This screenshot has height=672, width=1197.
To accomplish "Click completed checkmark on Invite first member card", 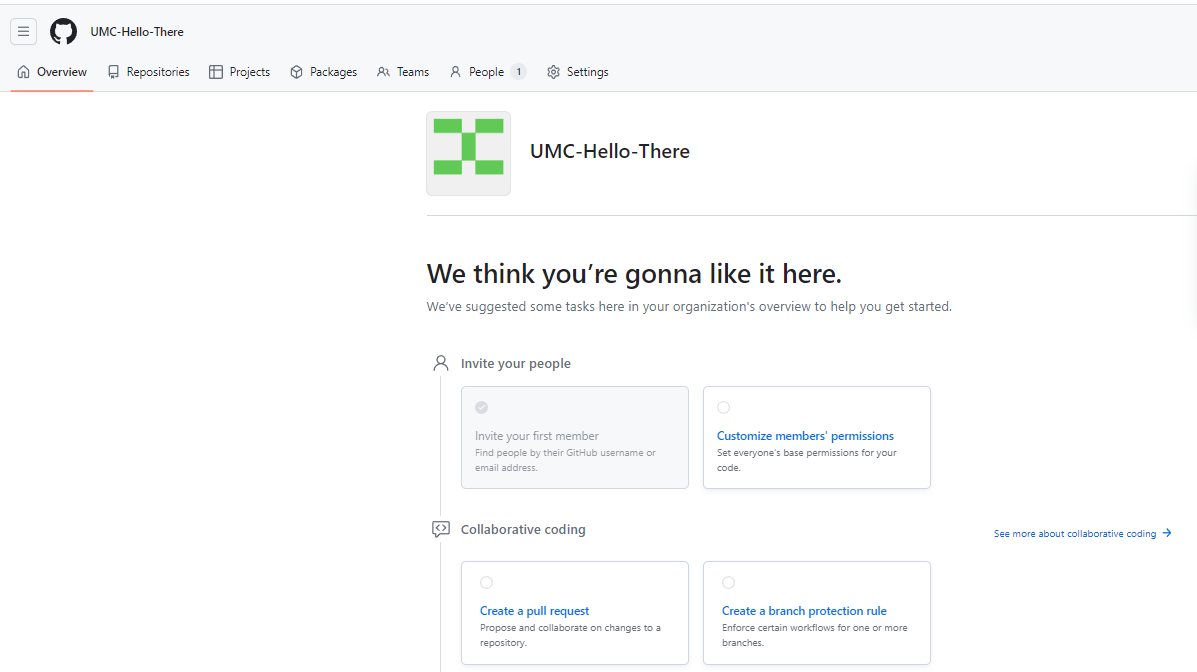I will point(482,408).
